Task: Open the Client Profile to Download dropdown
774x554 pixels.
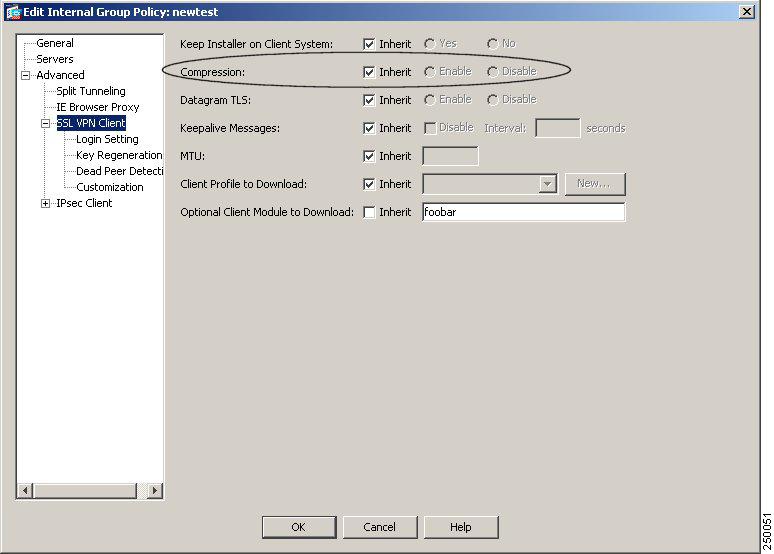Action: (547, 184)
